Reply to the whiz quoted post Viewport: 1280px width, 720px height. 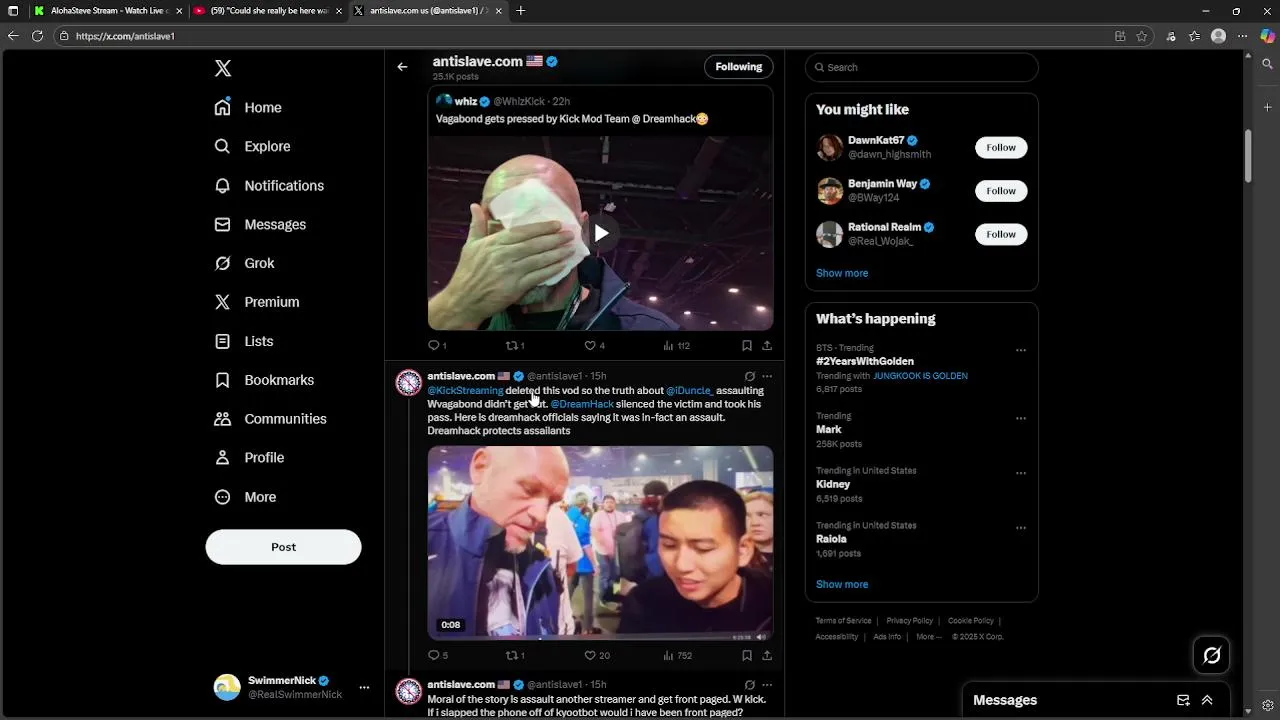[437, 346]
